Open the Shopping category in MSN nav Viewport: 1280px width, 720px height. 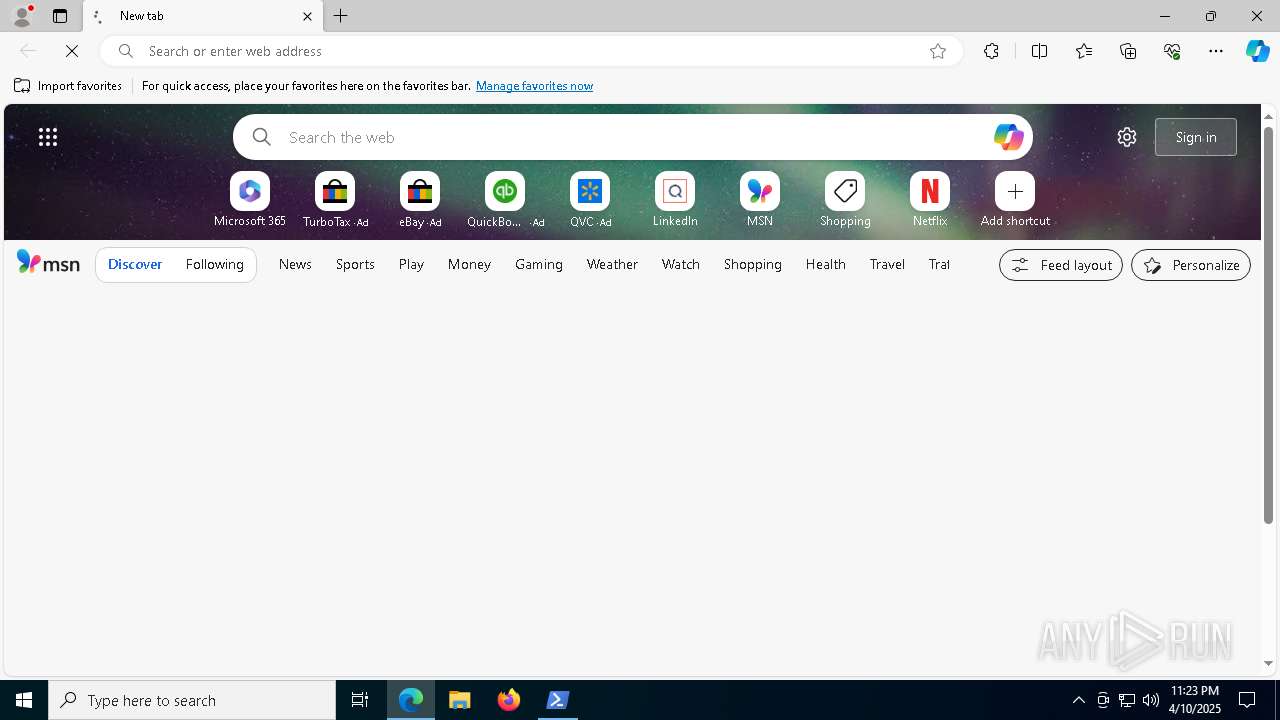click(x=753, y=264)
